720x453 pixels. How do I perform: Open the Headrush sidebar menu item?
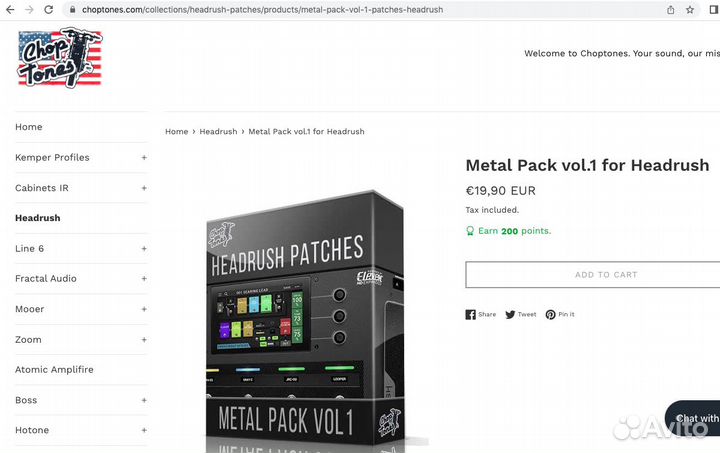pyautogui.click(x=38, y=218)
